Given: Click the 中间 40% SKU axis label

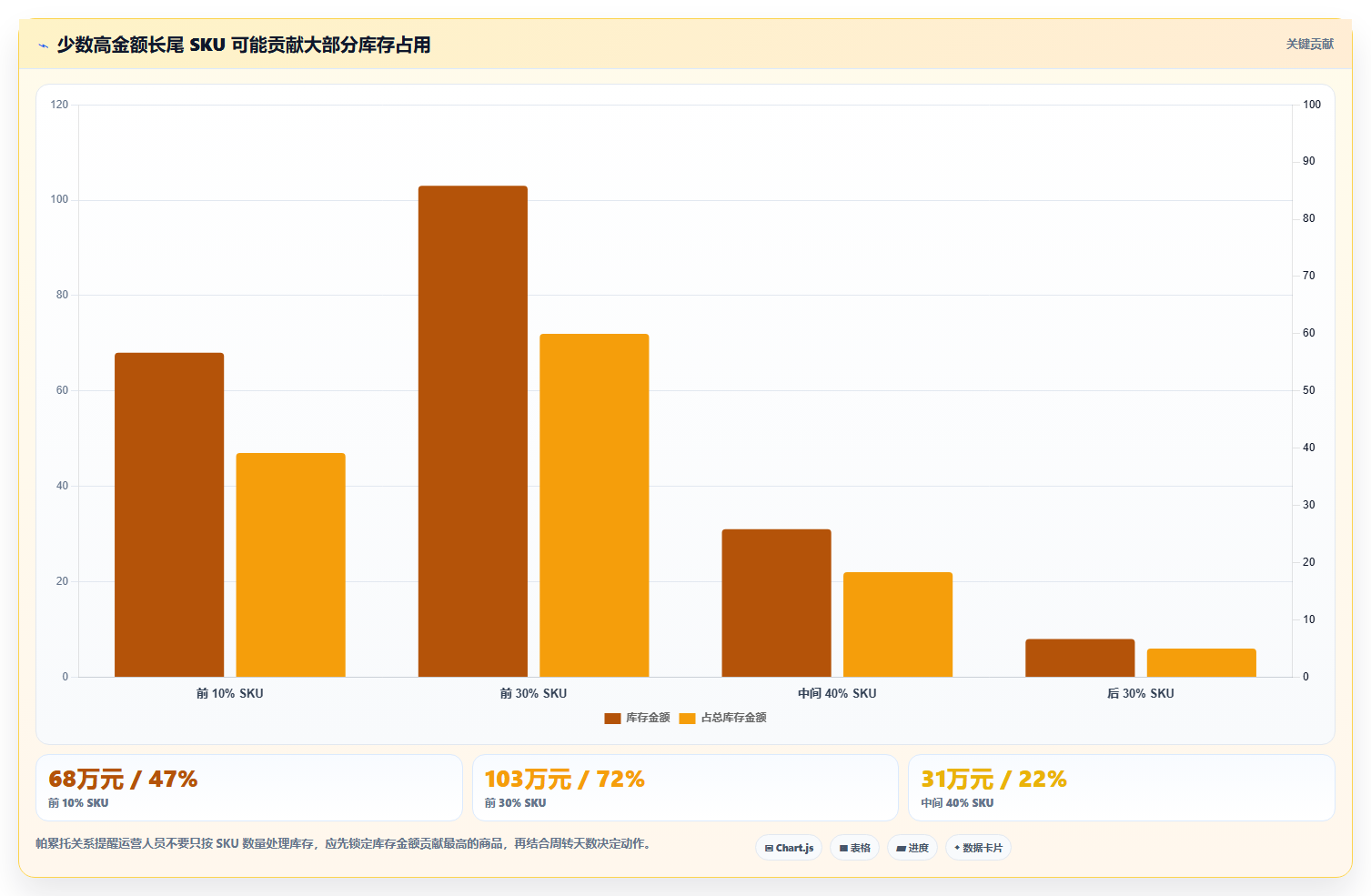Looking at the screenshot, I should click(837, 693).
